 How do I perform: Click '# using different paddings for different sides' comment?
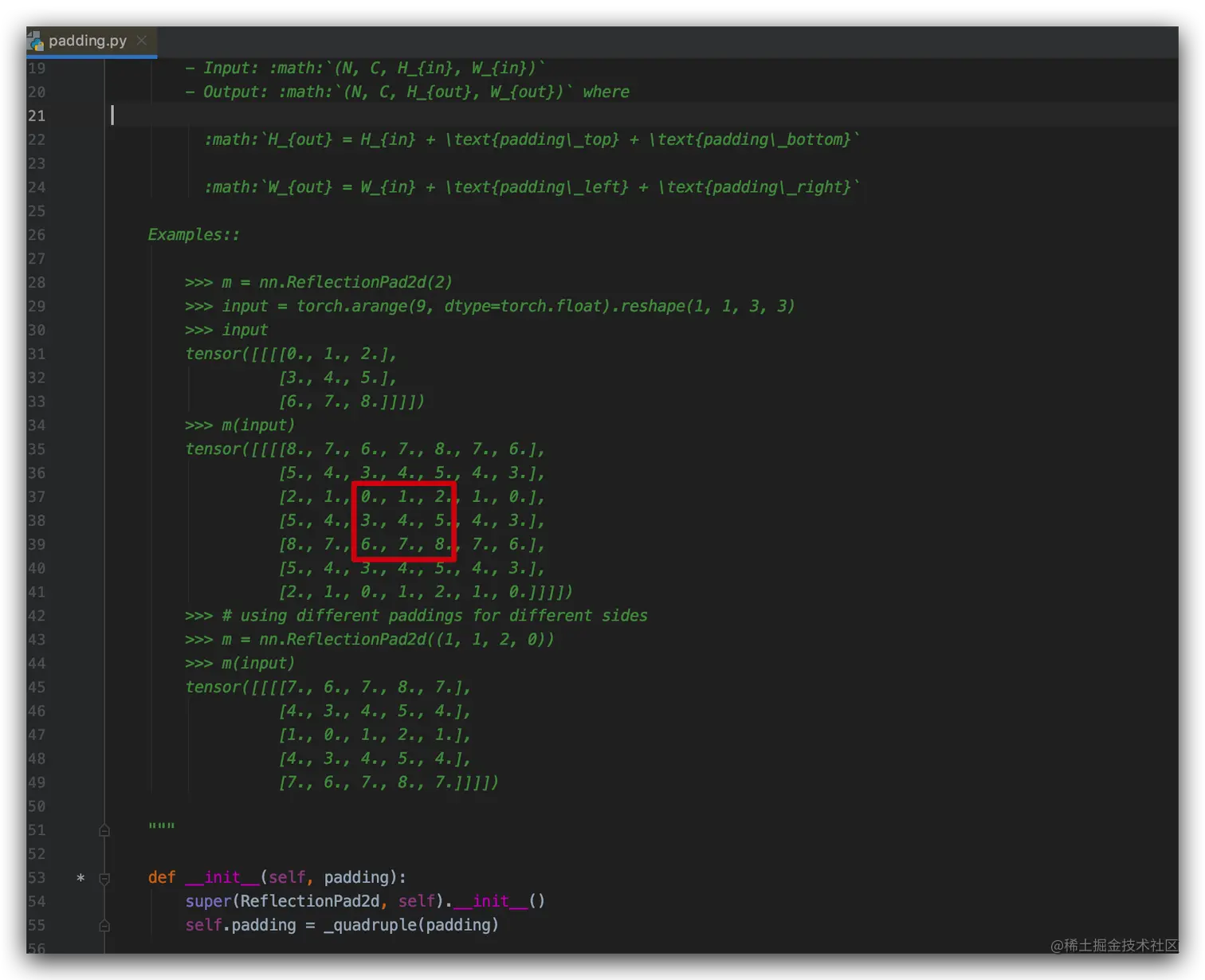(x=434, y=615)
